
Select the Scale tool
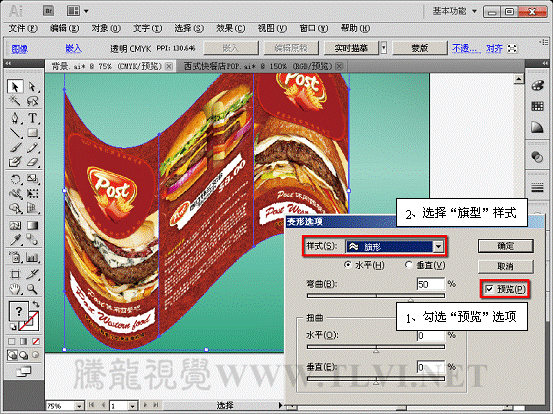32,179
